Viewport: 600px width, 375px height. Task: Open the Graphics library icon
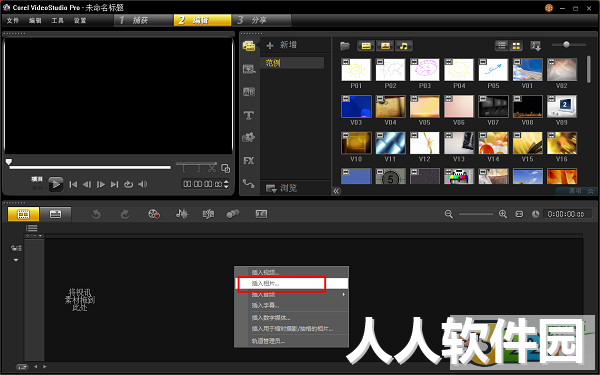(x=249, y=137)
